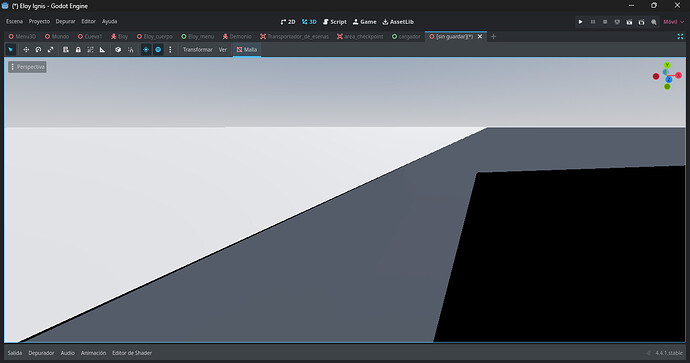Select the Move mode tool icon
Screen dimensions: 690x363
point(26,50)
